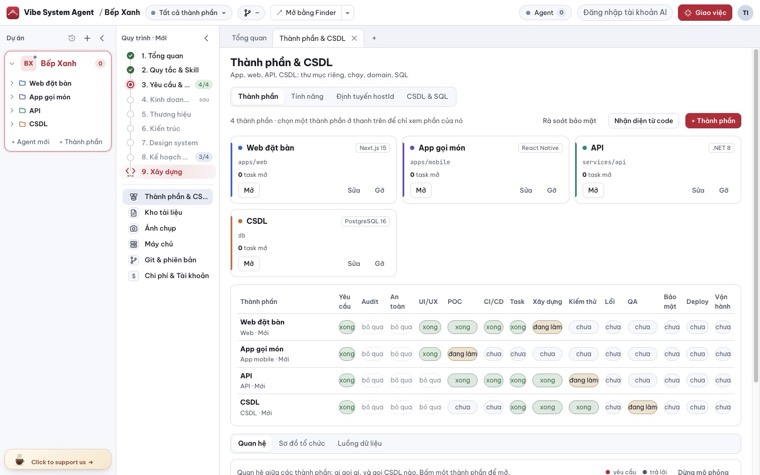
Task: Expand the Web đặt bàn tree item
Action: (12, 83)
